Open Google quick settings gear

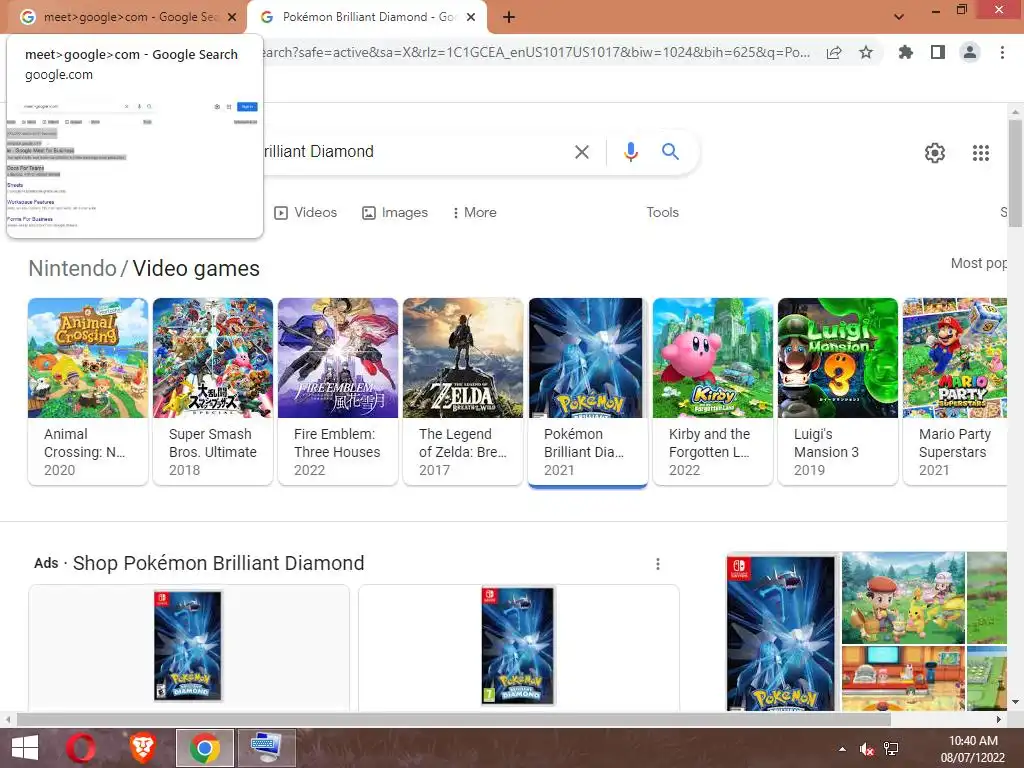click(x=935, y=153)
